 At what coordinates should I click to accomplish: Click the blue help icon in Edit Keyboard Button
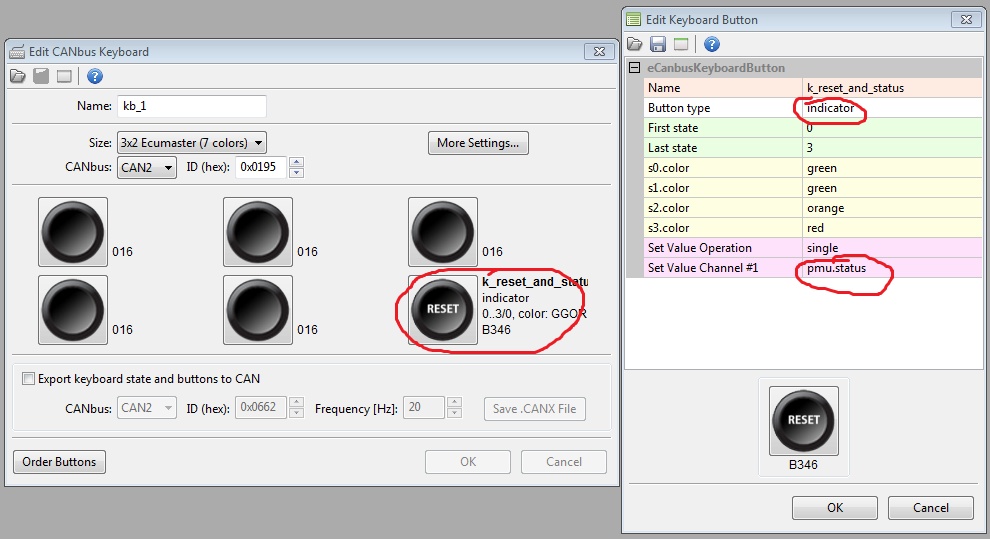coord(712,44)
